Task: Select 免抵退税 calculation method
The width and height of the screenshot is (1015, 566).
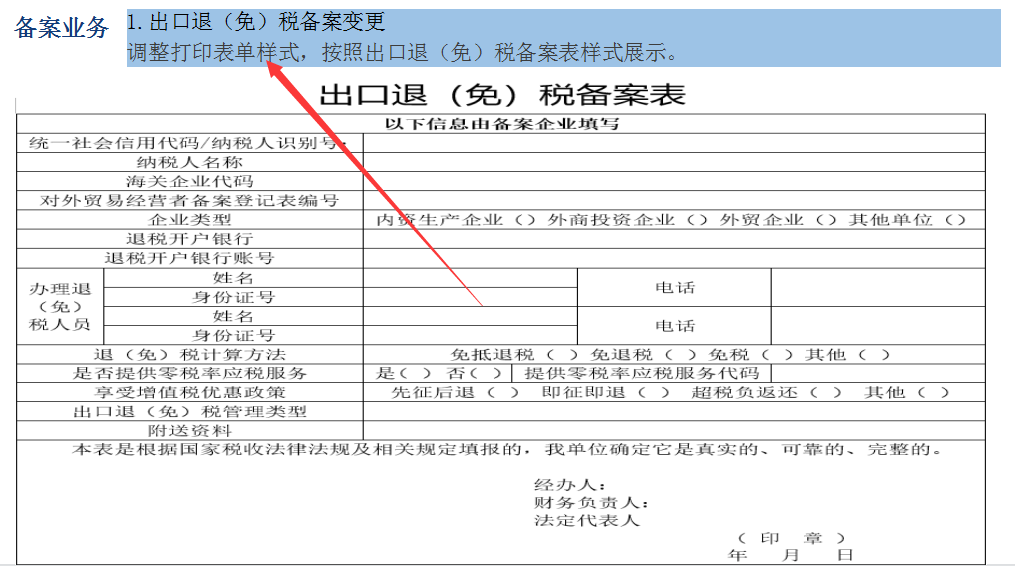Action: 560,355
